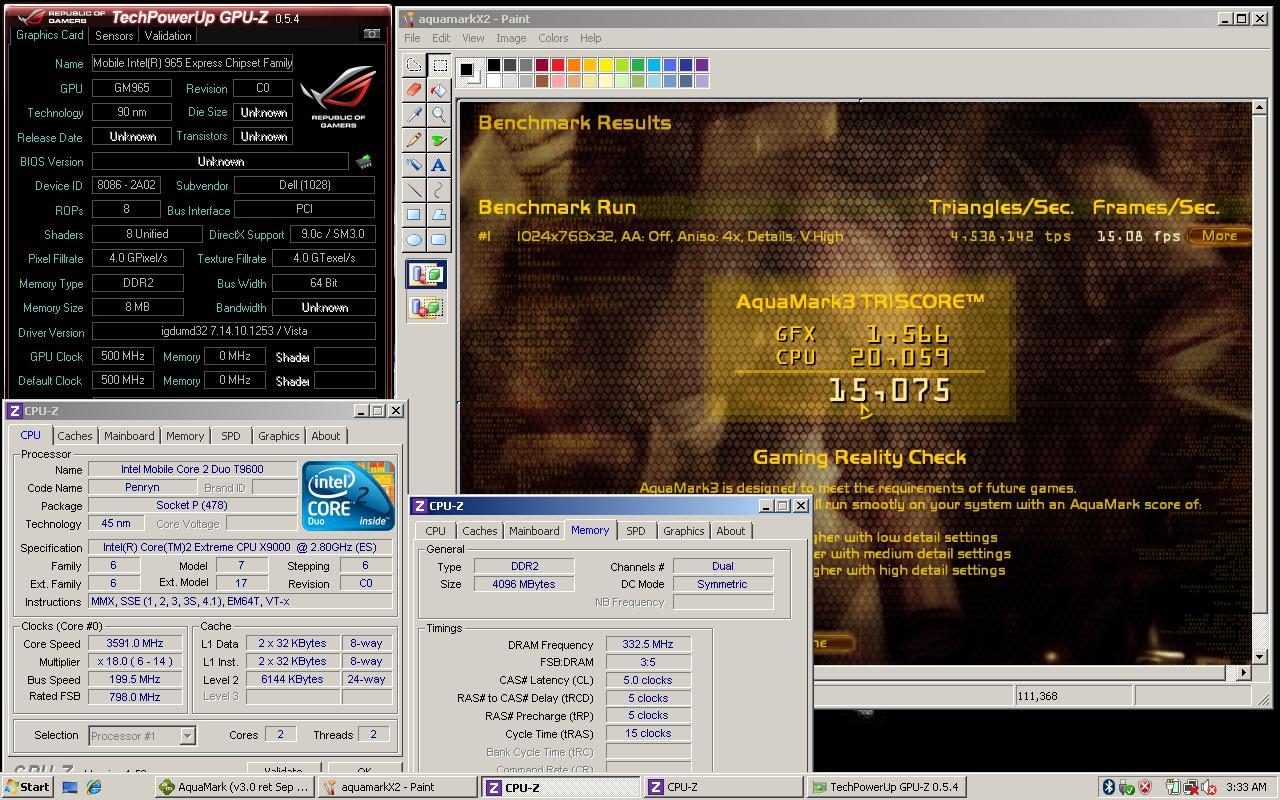Open Internet Explorer from quick launch
Image resolution: width=1280 pixels, height=800 pixels.
(x=94, y=787)
